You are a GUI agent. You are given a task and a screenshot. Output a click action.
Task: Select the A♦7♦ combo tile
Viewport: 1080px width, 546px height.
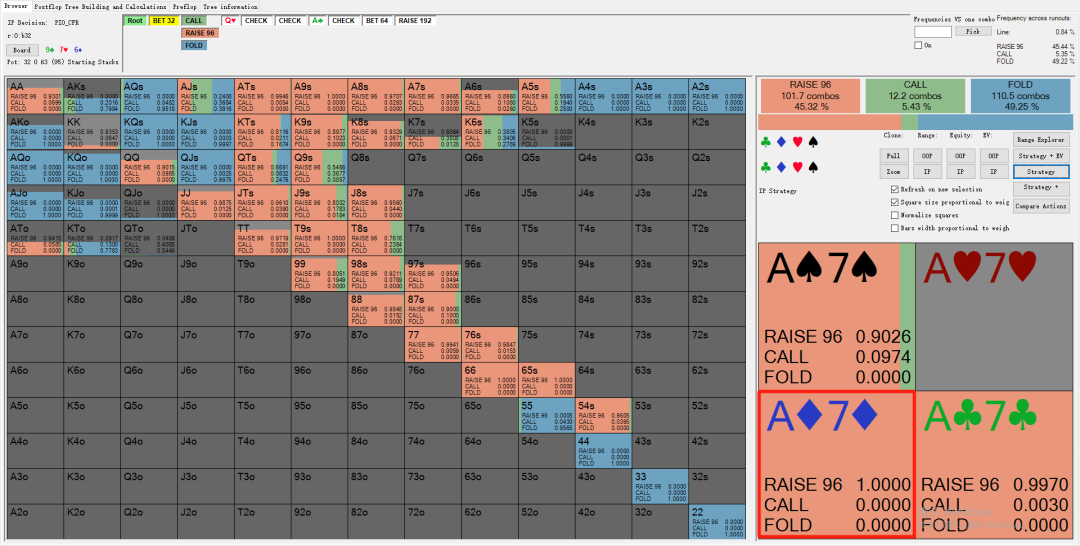pos(836,464)
